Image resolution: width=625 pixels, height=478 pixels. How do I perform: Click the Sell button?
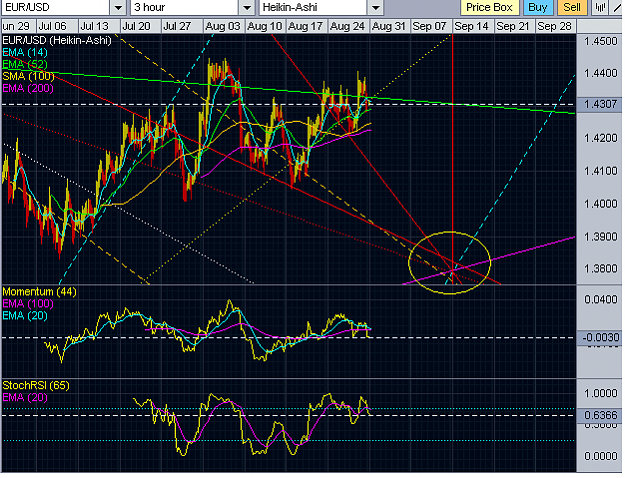point(572,8)
